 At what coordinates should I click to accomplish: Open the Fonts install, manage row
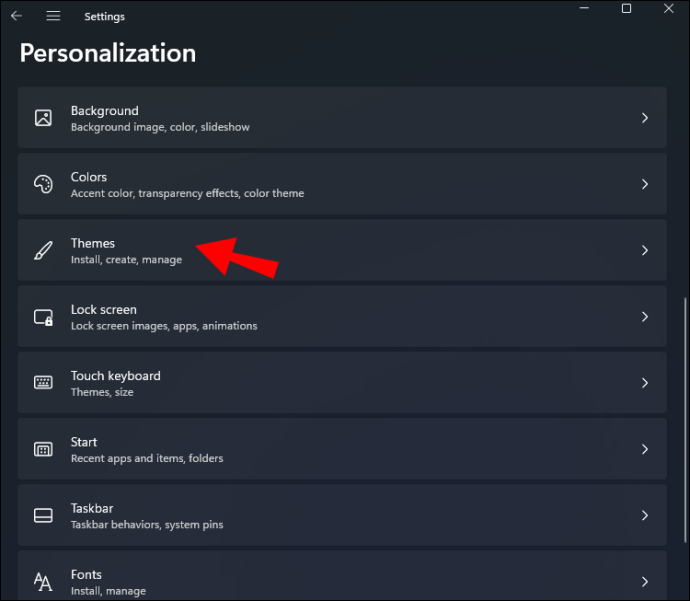(x=340, y=581)
